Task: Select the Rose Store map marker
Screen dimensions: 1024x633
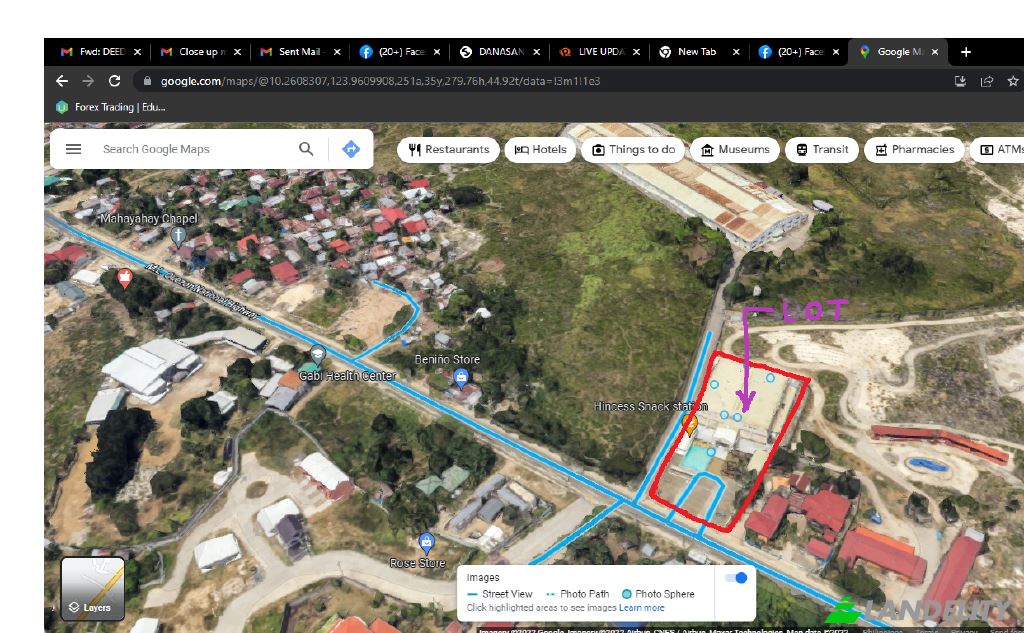Action: [x=427, y=543]
